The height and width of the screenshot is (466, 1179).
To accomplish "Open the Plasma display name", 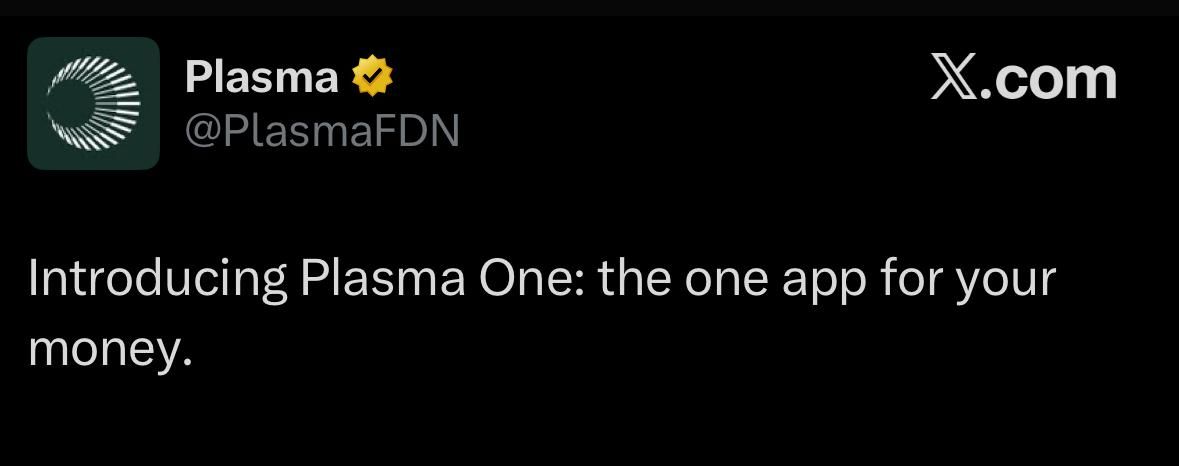I will coord(261,77).
